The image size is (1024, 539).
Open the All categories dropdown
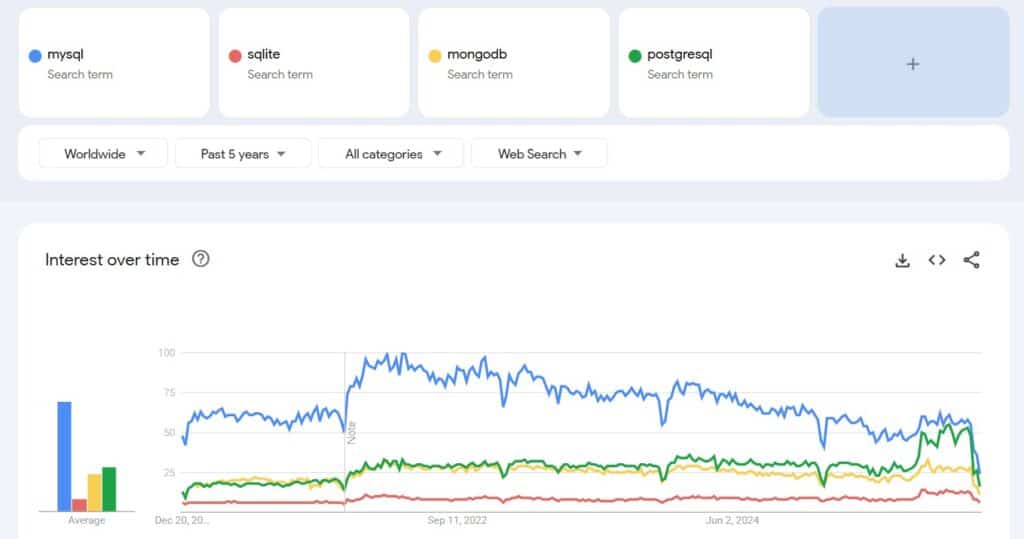(x=390, y=154)
